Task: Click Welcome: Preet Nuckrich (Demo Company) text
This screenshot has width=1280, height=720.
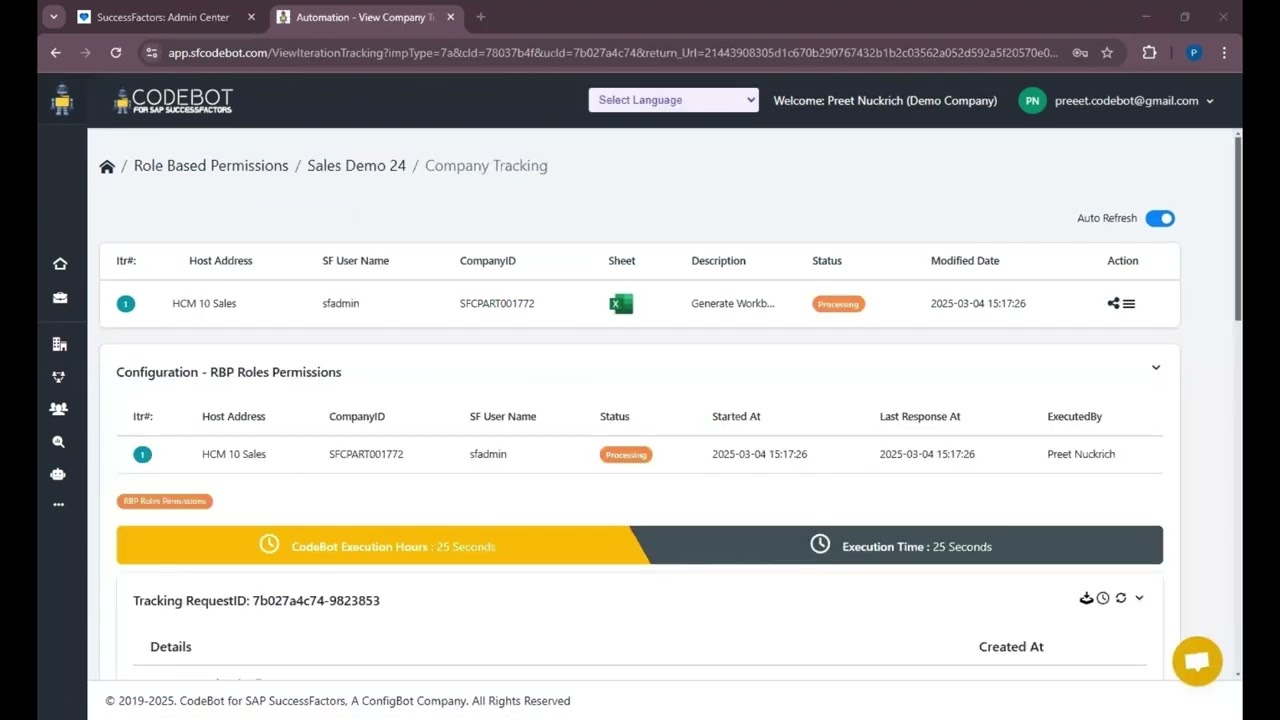Action: tap(885, 101)
